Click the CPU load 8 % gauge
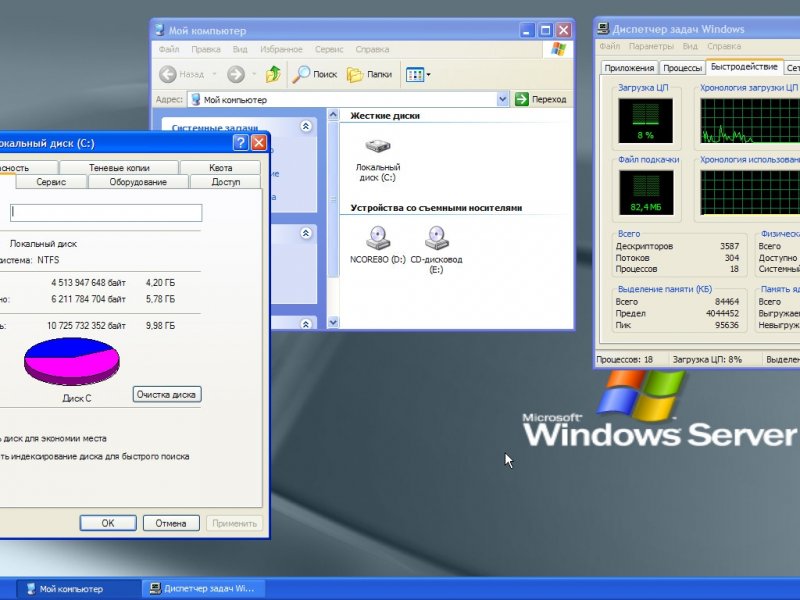 point(645,120)
